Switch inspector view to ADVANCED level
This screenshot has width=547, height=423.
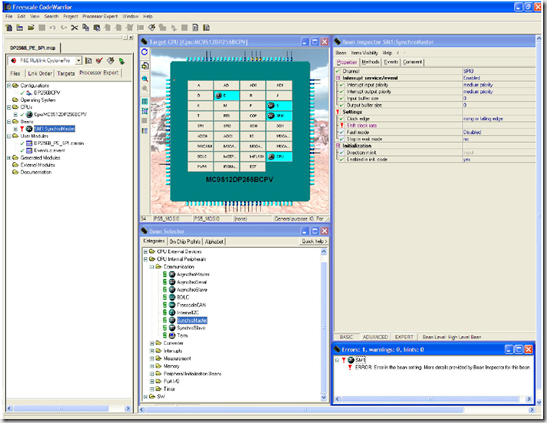pos(375,337)
